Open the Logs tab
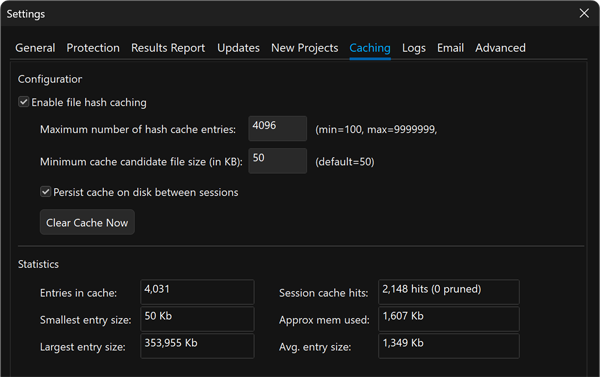The image size is (600, 377). 414,48
